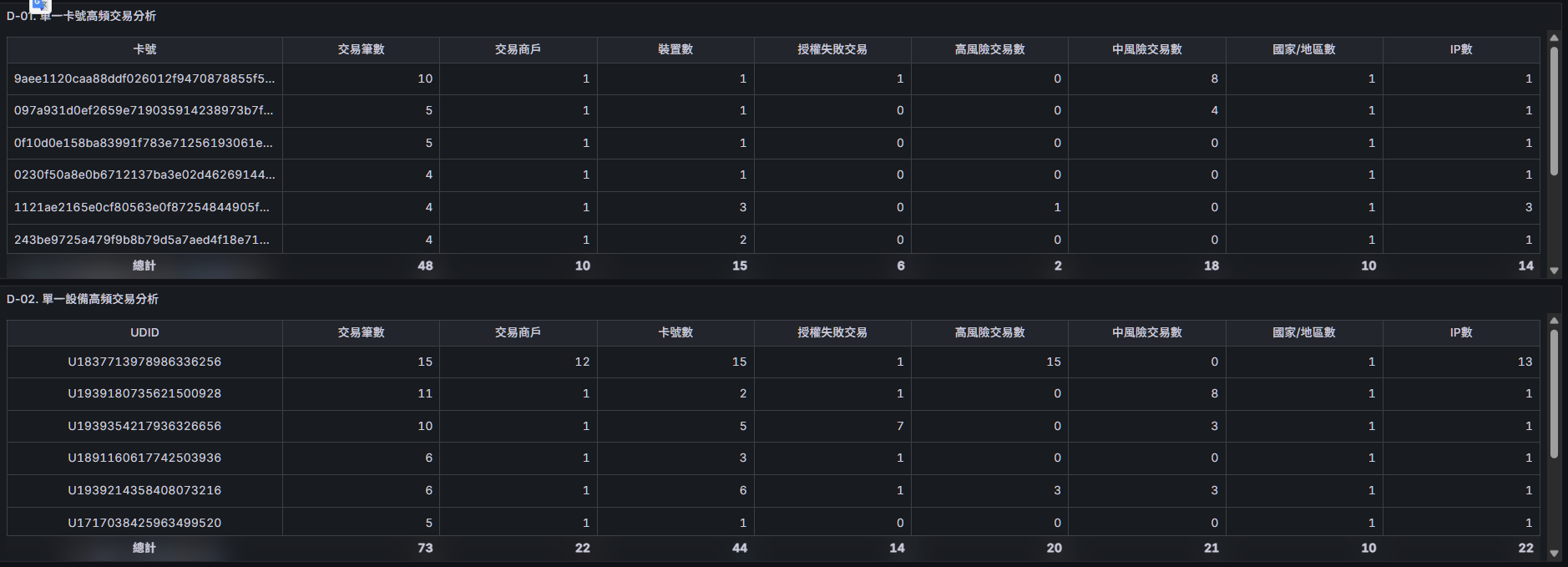Sort D-02 table by IP數 column
The width and height of the screenshot is (1568, 567).
tap(1461, 332)
